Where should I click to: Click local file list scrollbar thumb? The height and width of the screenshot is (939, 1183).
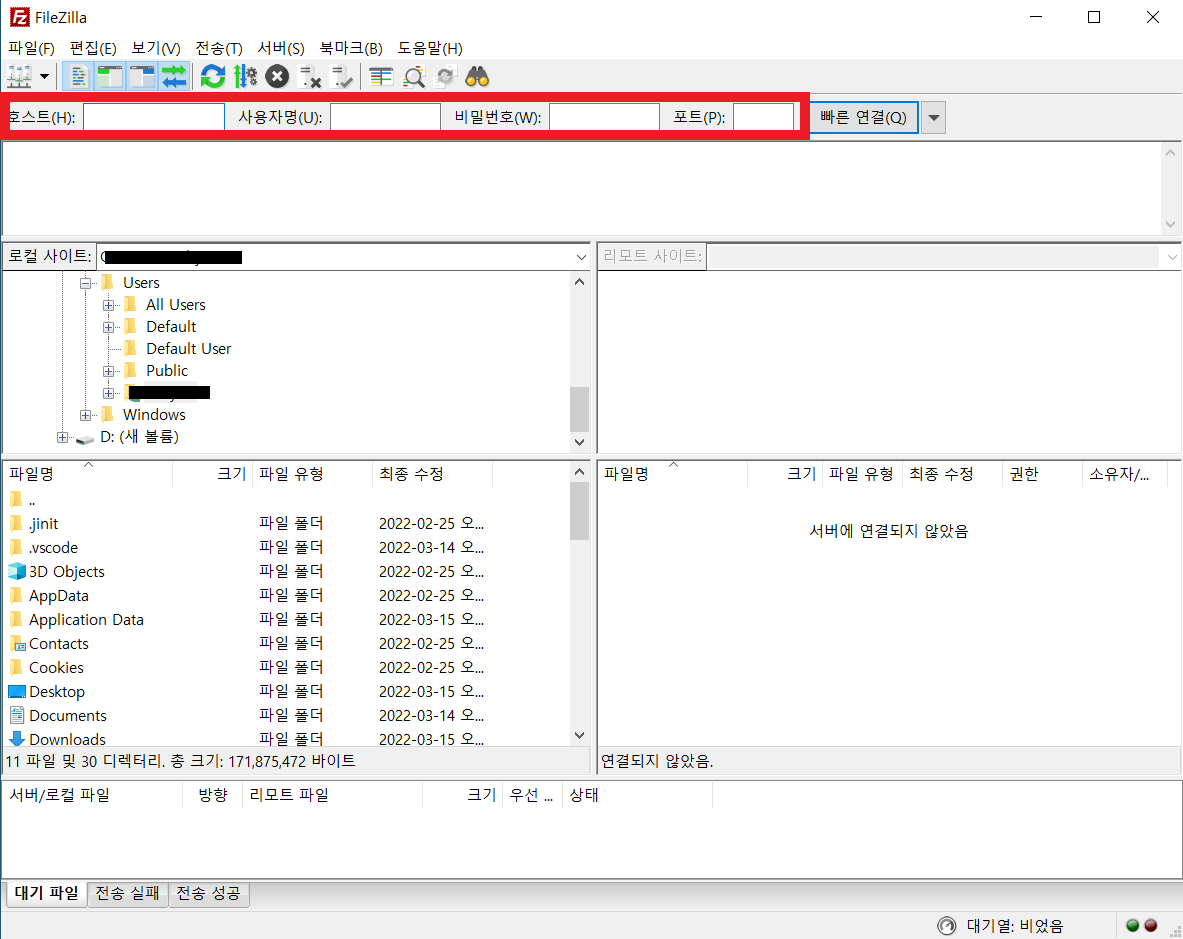579,511
